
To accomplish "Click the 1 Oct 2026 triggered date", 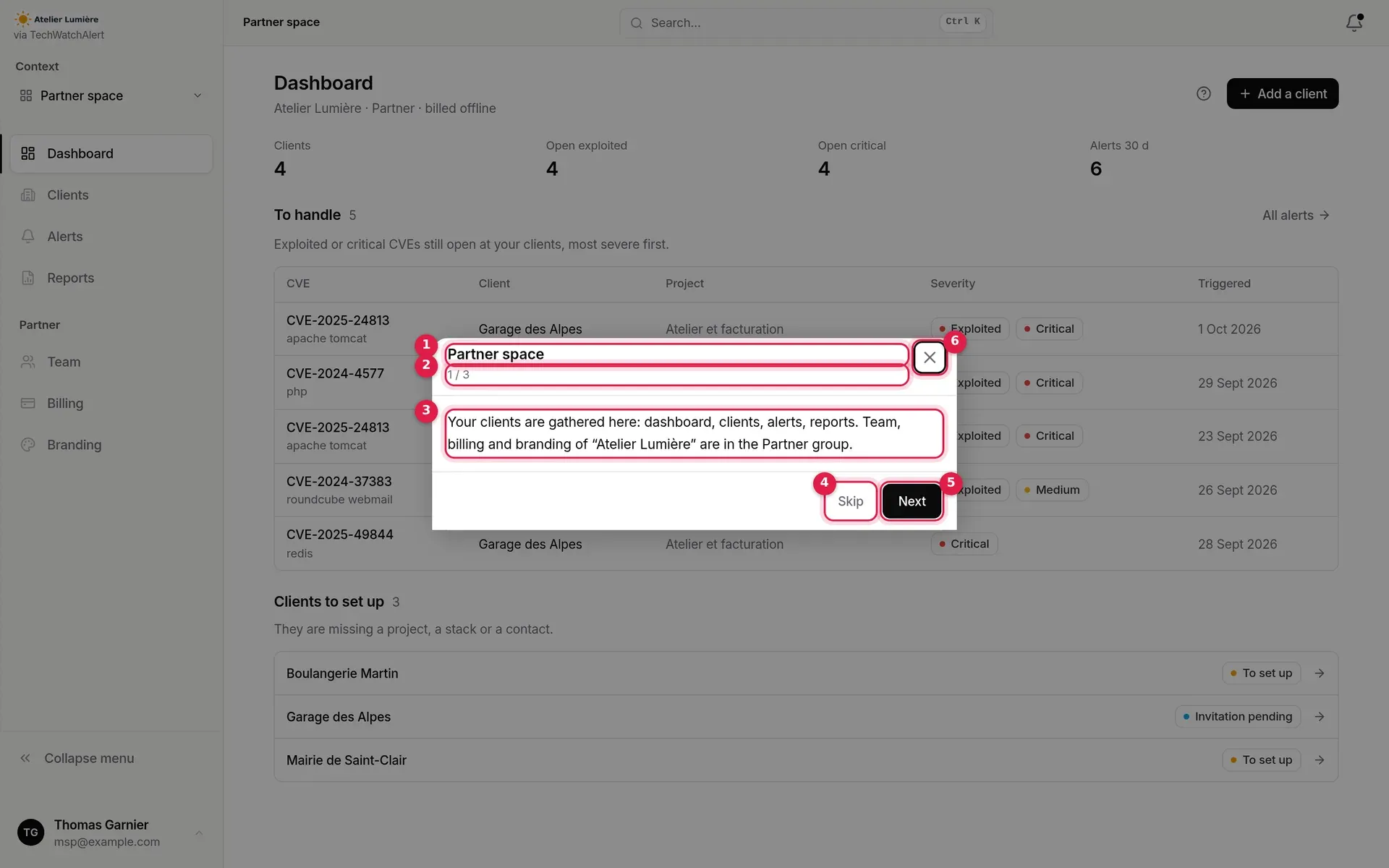I will (x=1229, y=329).
